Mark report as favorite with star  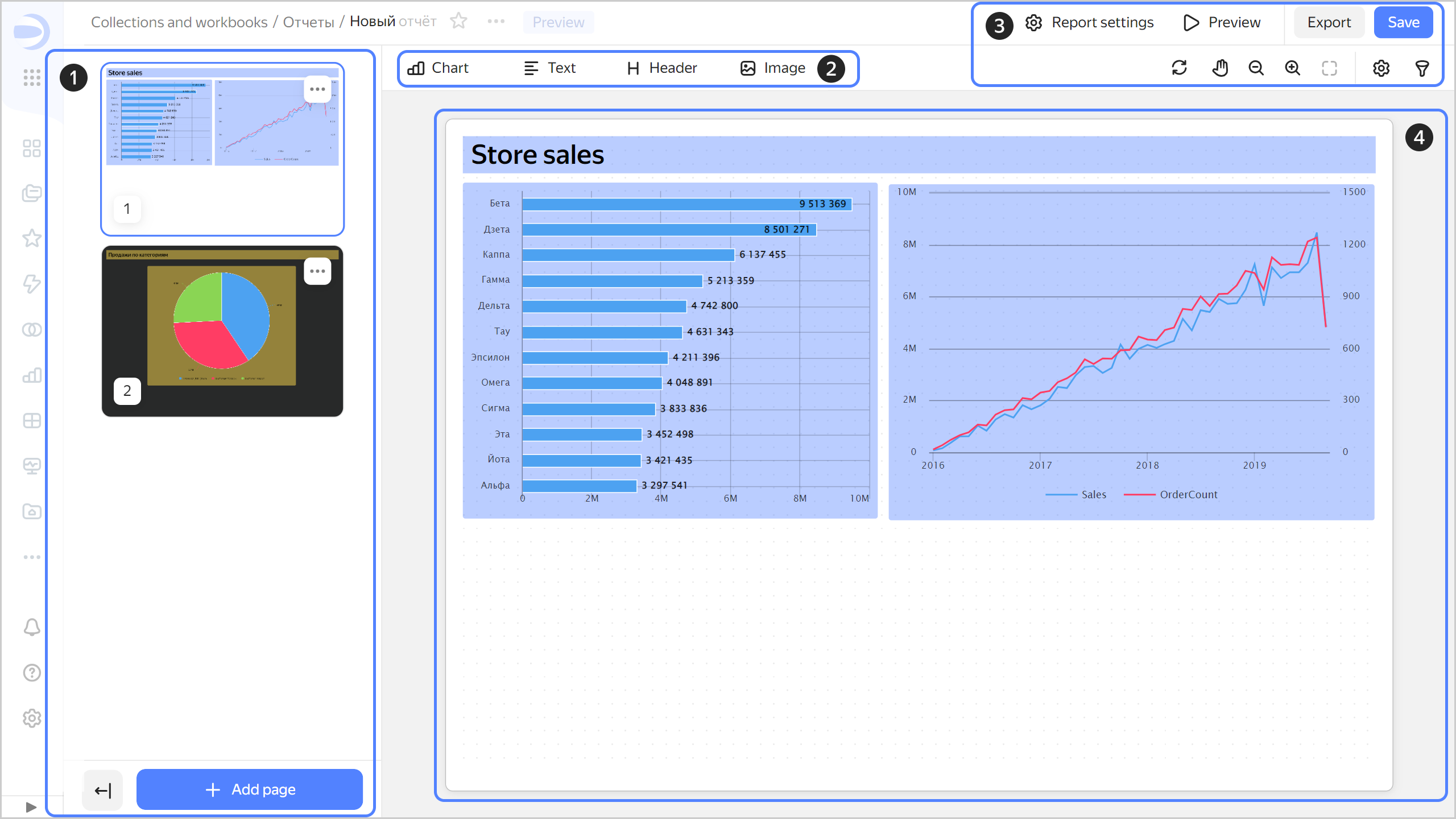point(458,22)
